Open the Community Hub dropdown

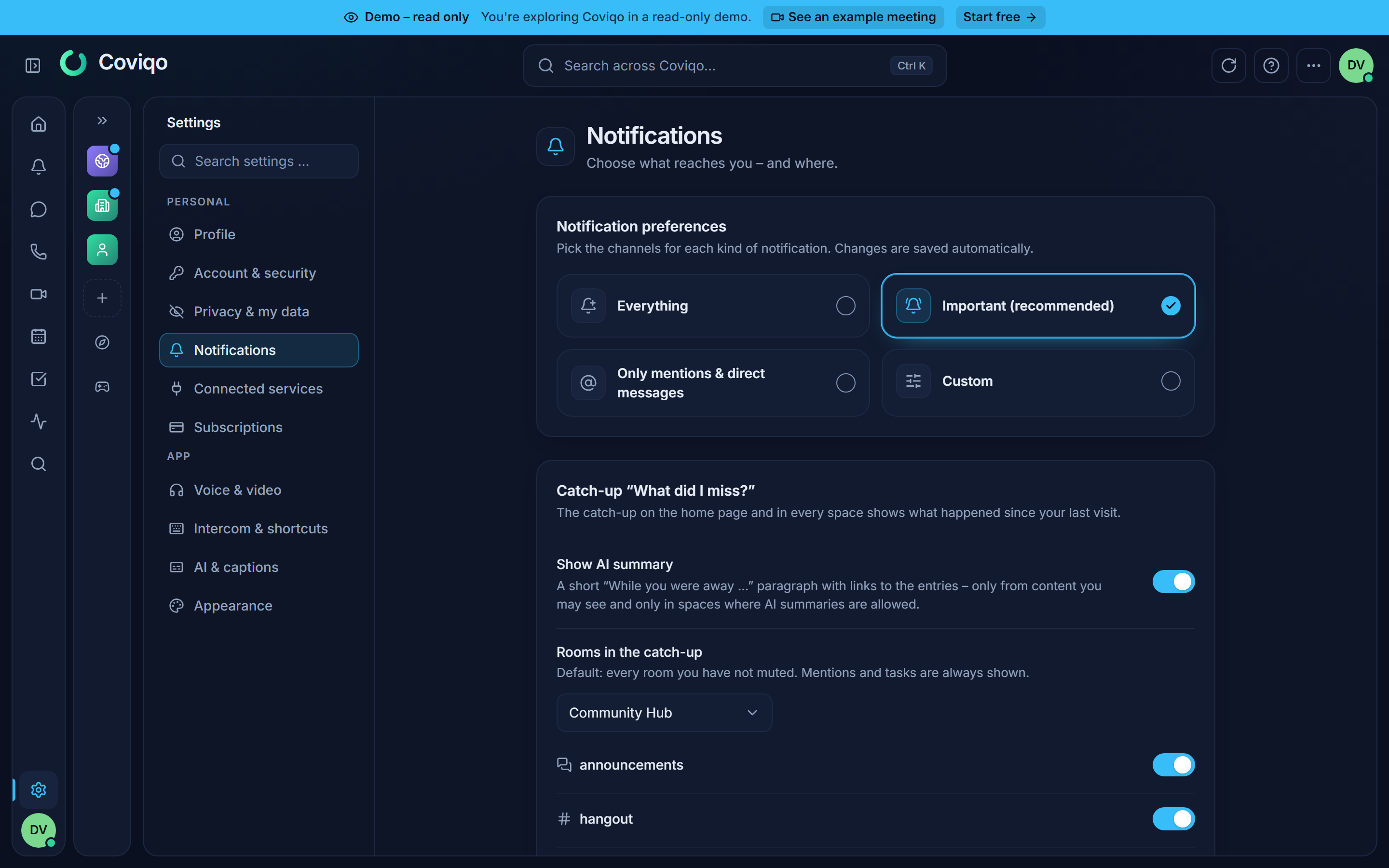pyautogui.click(x=664, y=712)
